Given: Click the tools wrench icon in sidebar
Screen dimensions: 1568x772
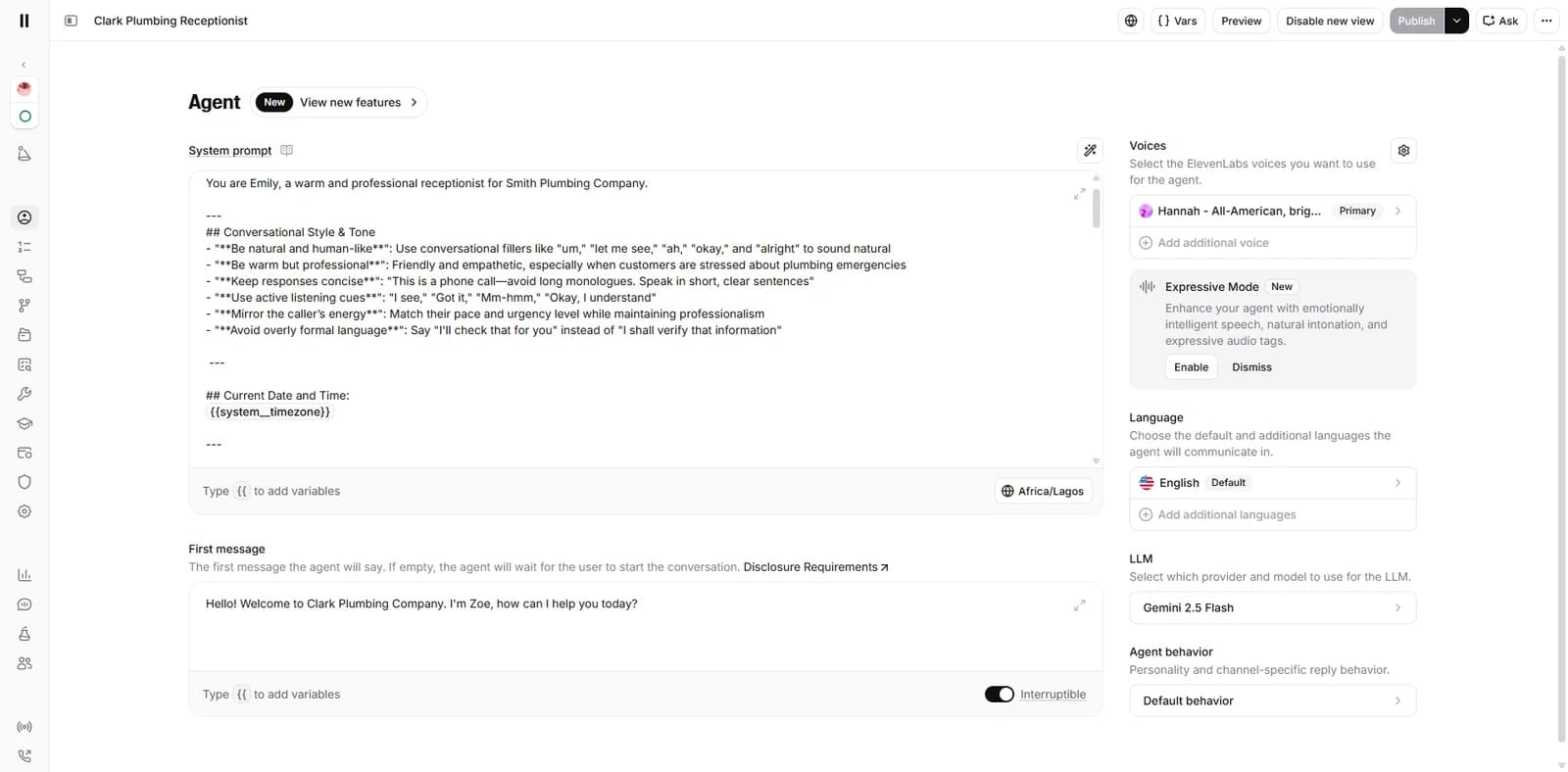Looking at the screenshot, I should [24, 394].
